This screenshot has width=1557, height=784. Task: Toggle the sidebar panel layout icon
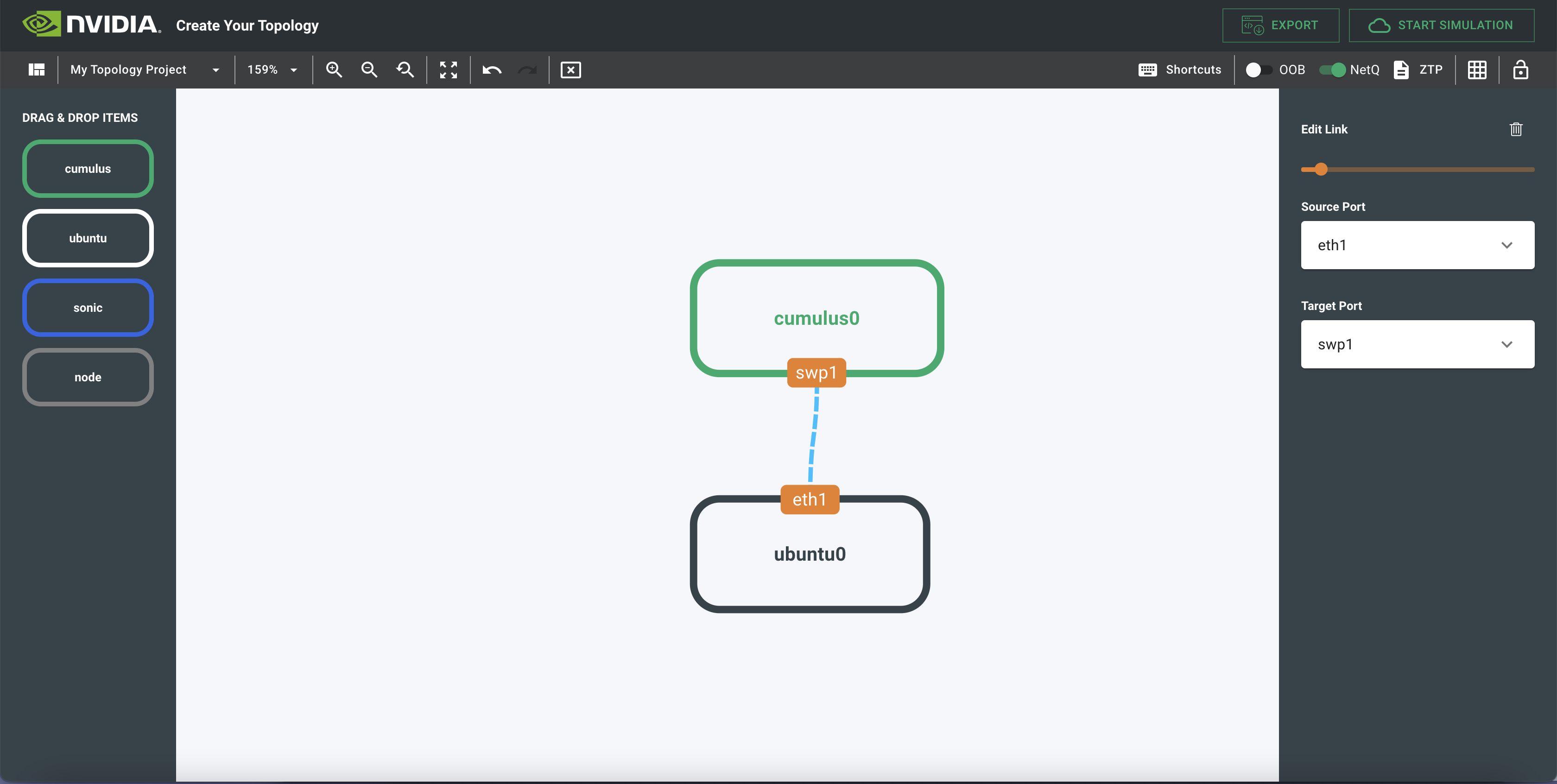point(36,70)
